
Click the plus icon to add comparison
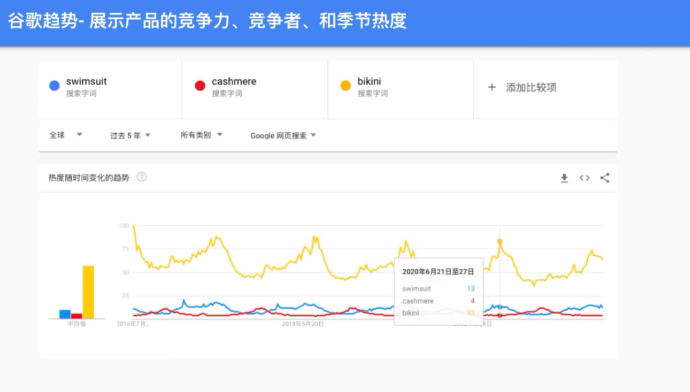492,87
